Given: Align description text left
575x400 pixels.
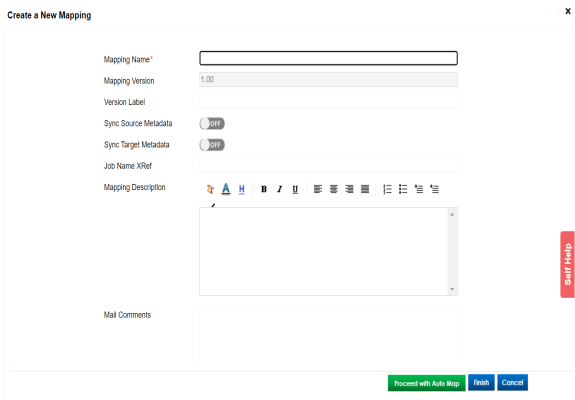Looking at the screenshot, I should 318,189.
